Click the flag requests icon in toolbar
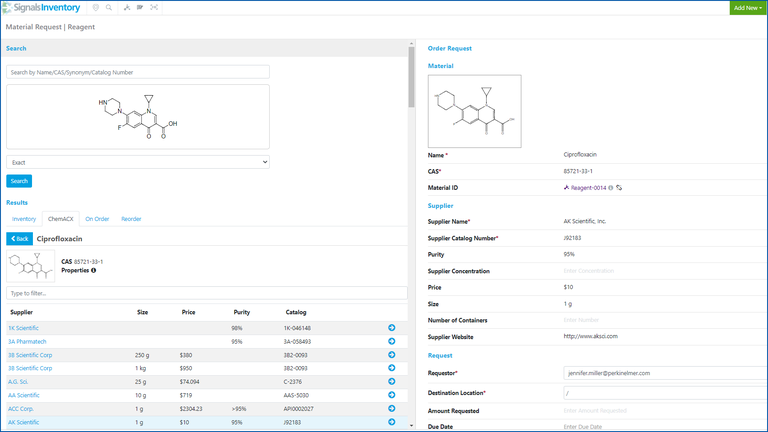Viewport: 768px width, 432px height. [140, 8]
